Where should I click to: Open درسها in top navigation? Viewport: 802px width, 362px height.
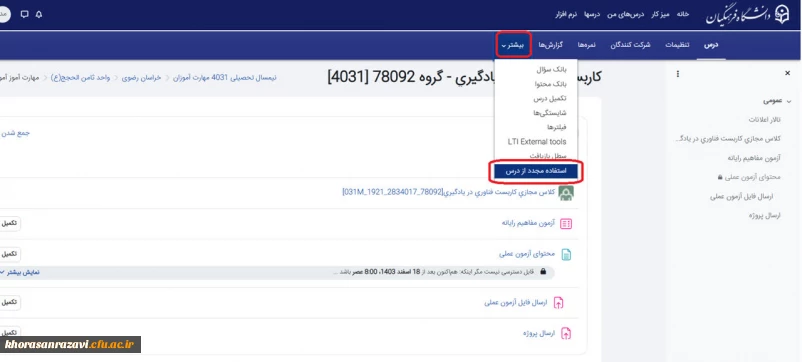point(592,14)
